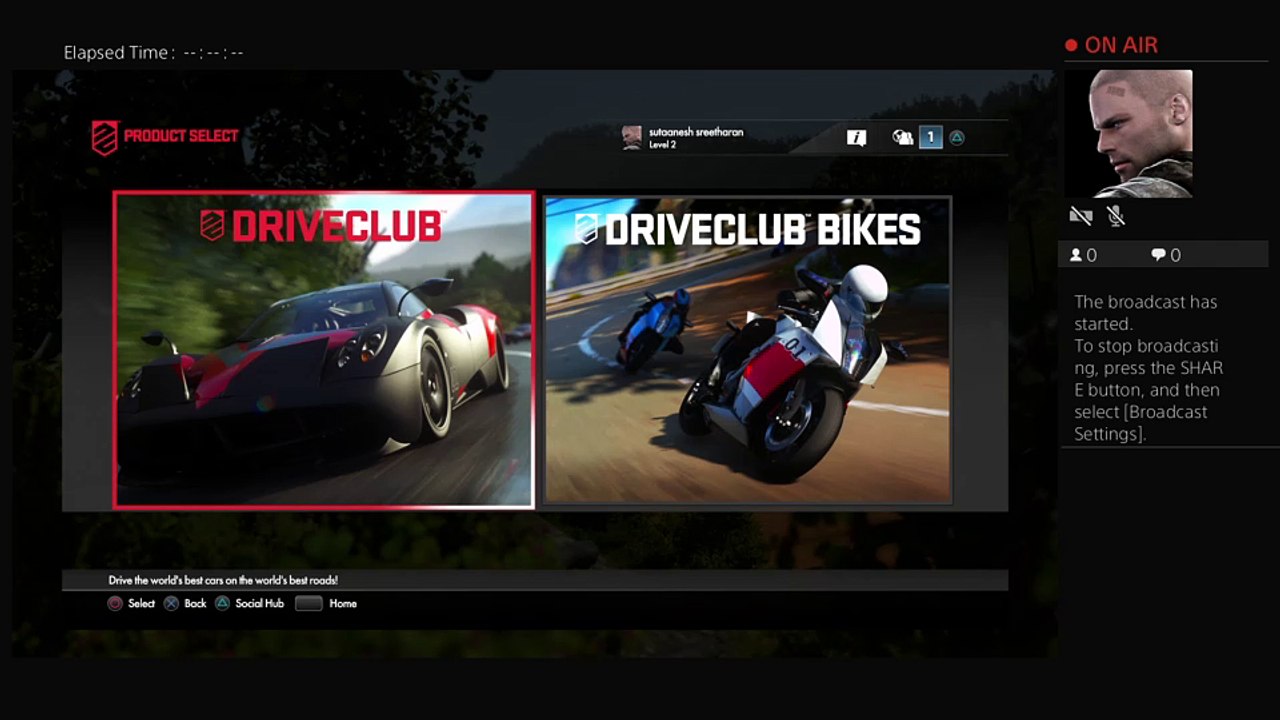Toggle the disabled camera icon
This screenshot has width=1280, height=720.
tap(1080, 216)
